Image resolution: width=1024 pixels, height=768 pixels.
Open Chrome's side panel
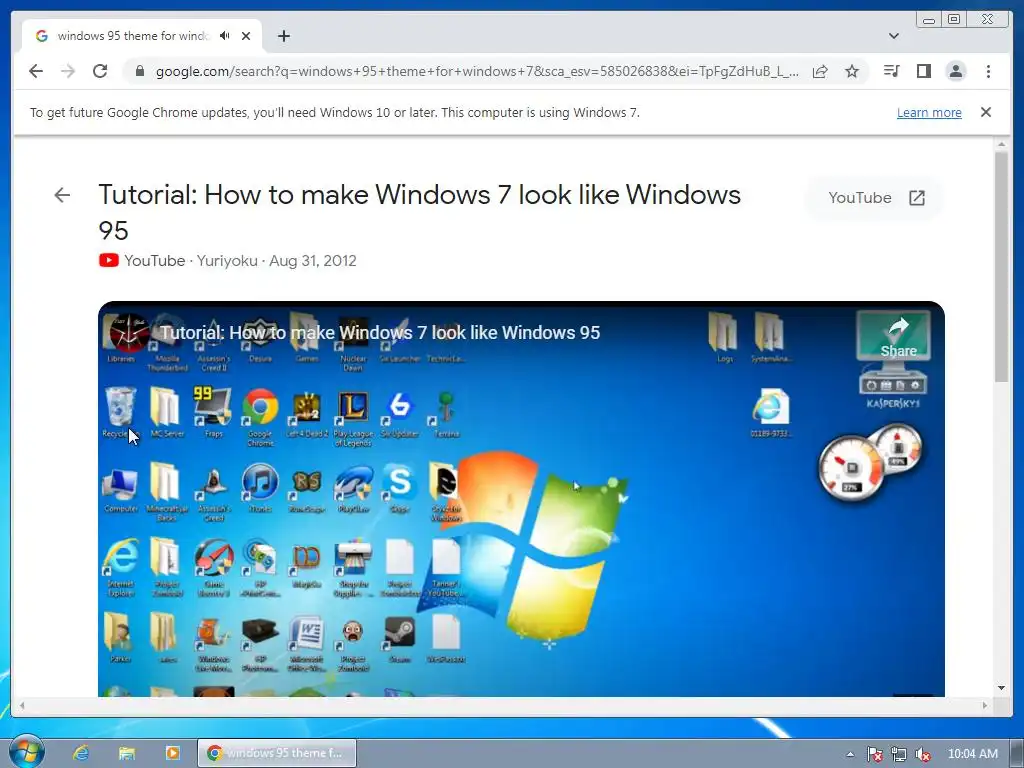(923, 71)
